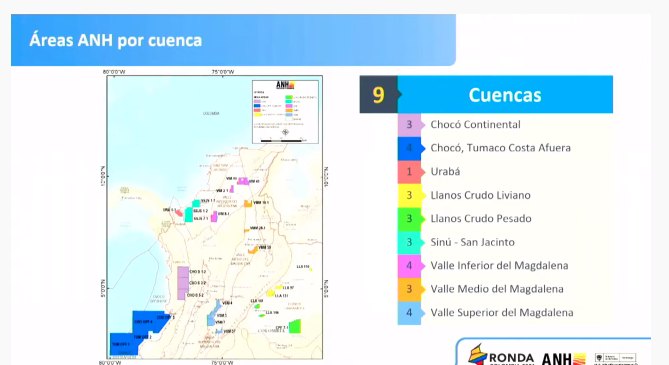
Task: Click the orange VMM 26 1 area on the map
Action: (247, 231)
